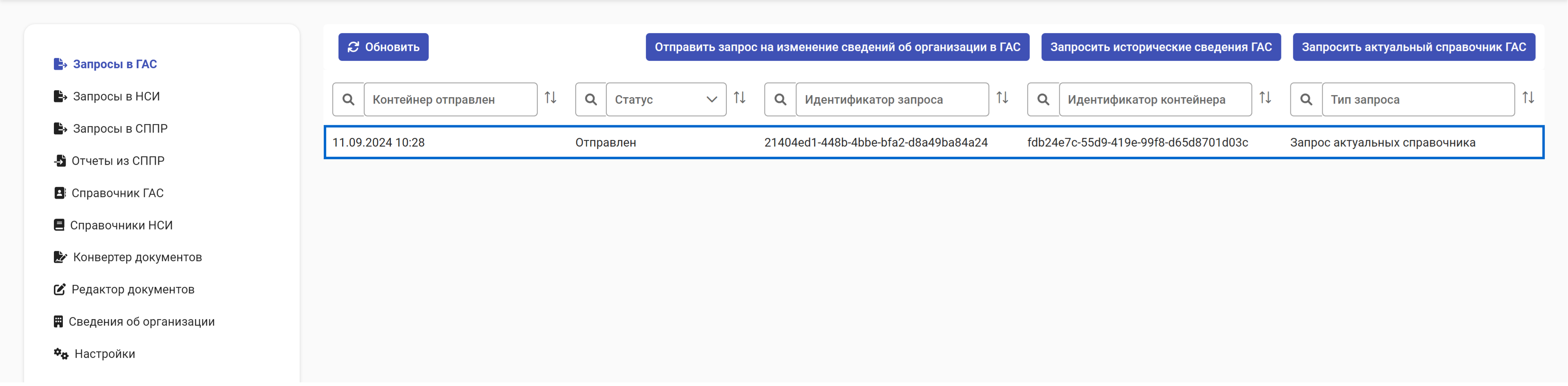
Task: Select row date 11.09.2024 10:28
Action: point(379,143)
